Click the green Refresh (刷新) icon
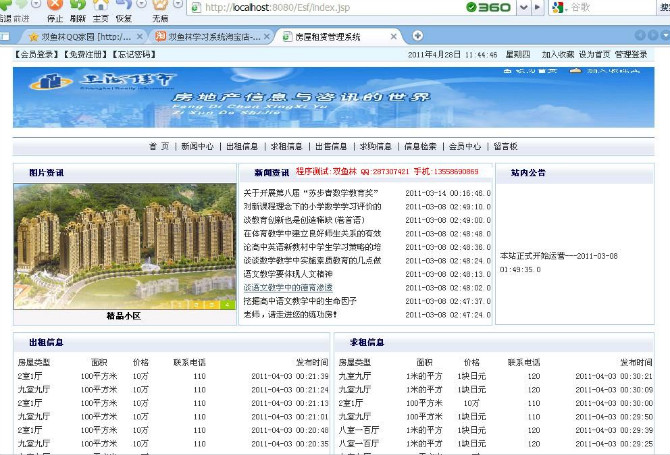This screenshot has height=455, width=670. click(x=77, y=5)
